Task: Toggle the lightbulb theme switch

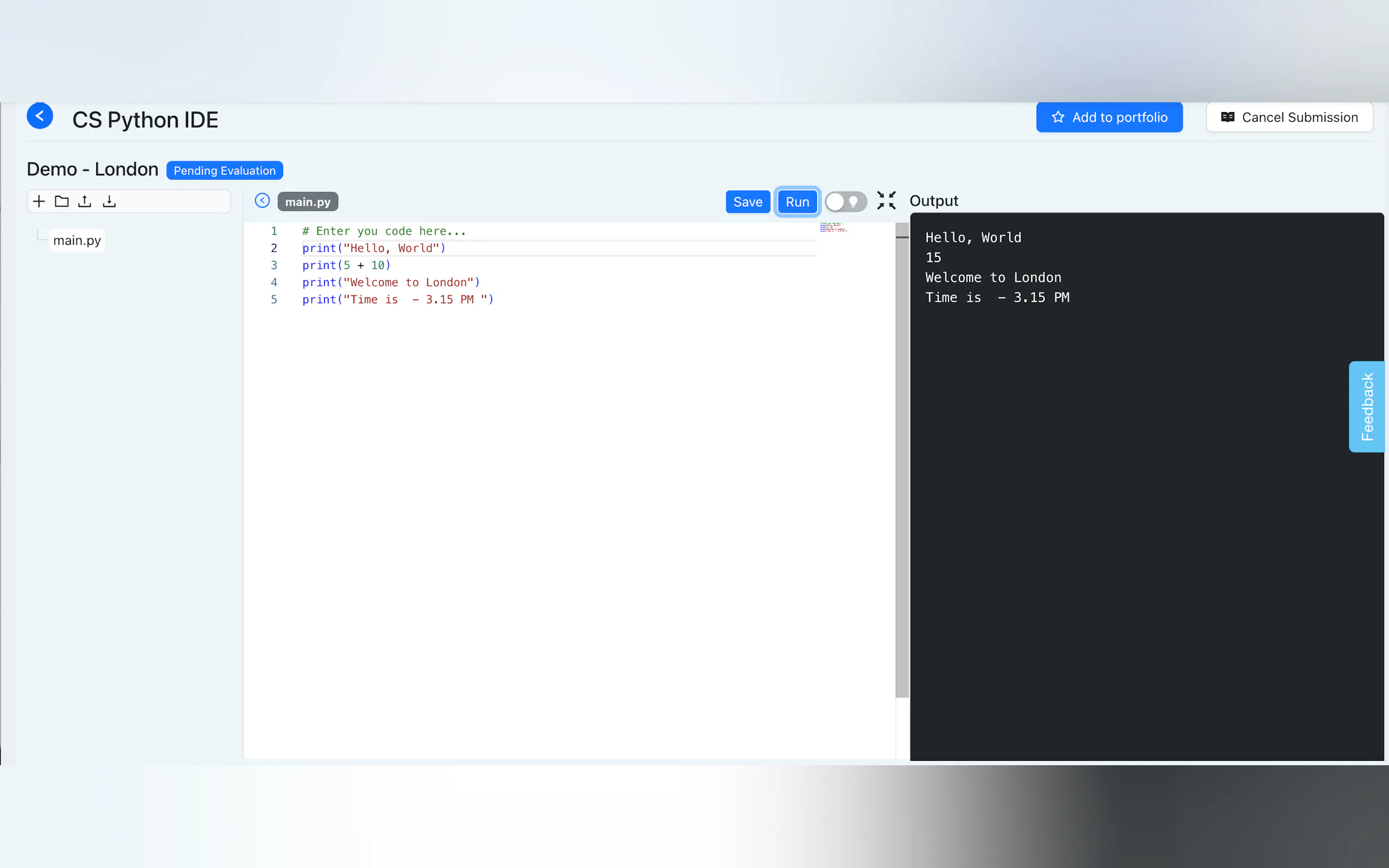Action: [845, 202]
